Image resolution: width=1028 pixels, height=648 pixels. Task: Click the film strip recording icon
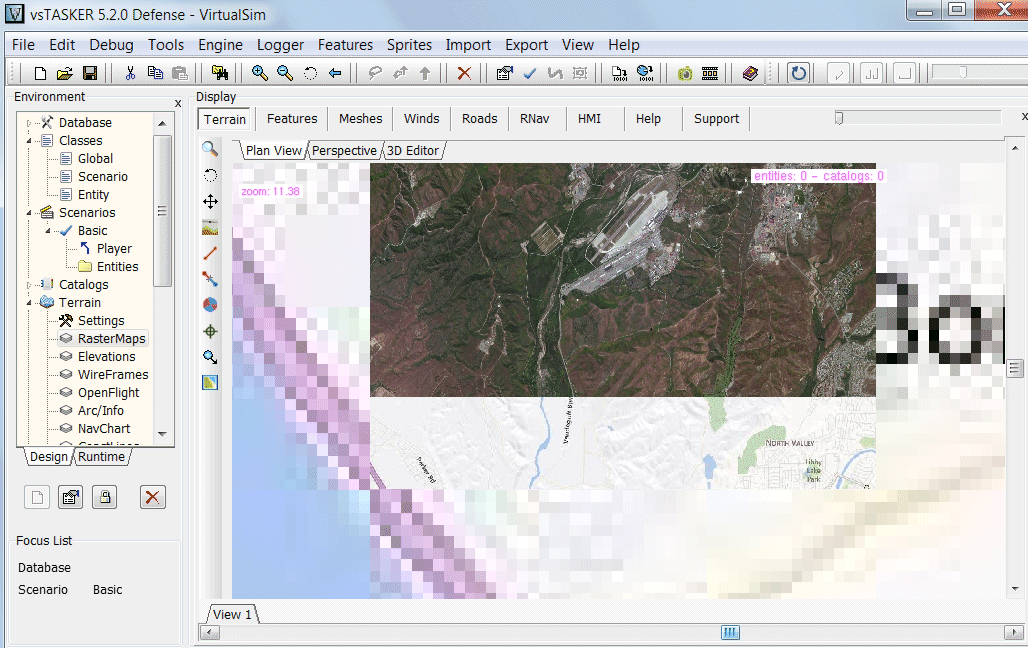[710, 73]
